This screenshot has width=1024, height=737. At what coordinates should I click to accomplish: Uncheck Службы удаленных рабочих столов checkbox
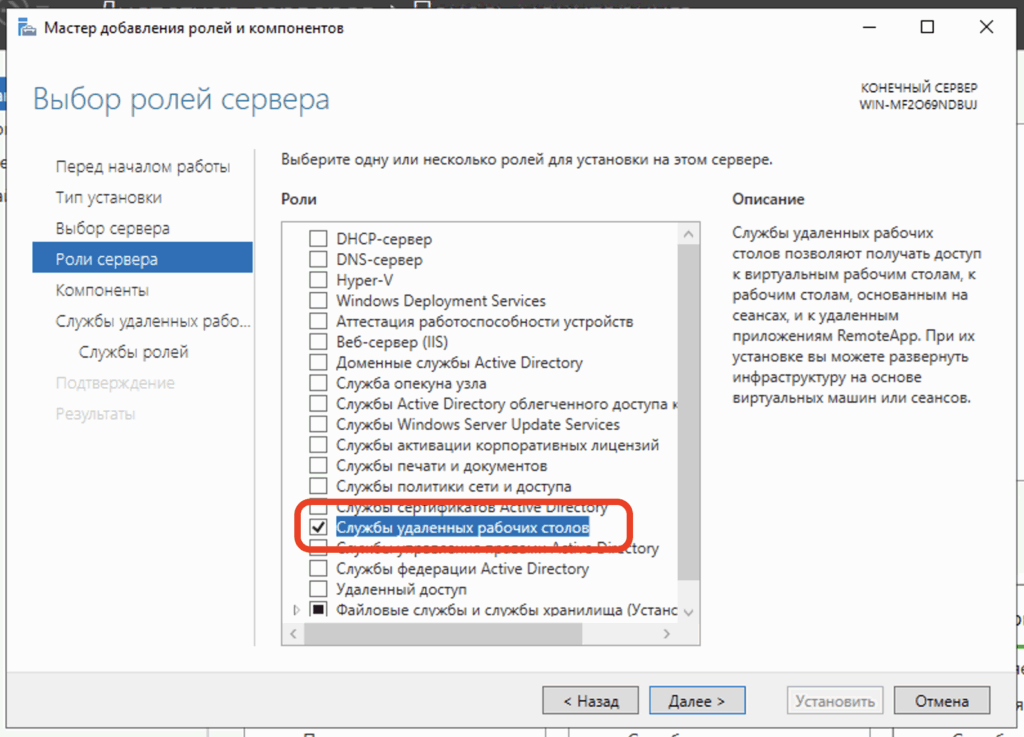click(318, 527)
